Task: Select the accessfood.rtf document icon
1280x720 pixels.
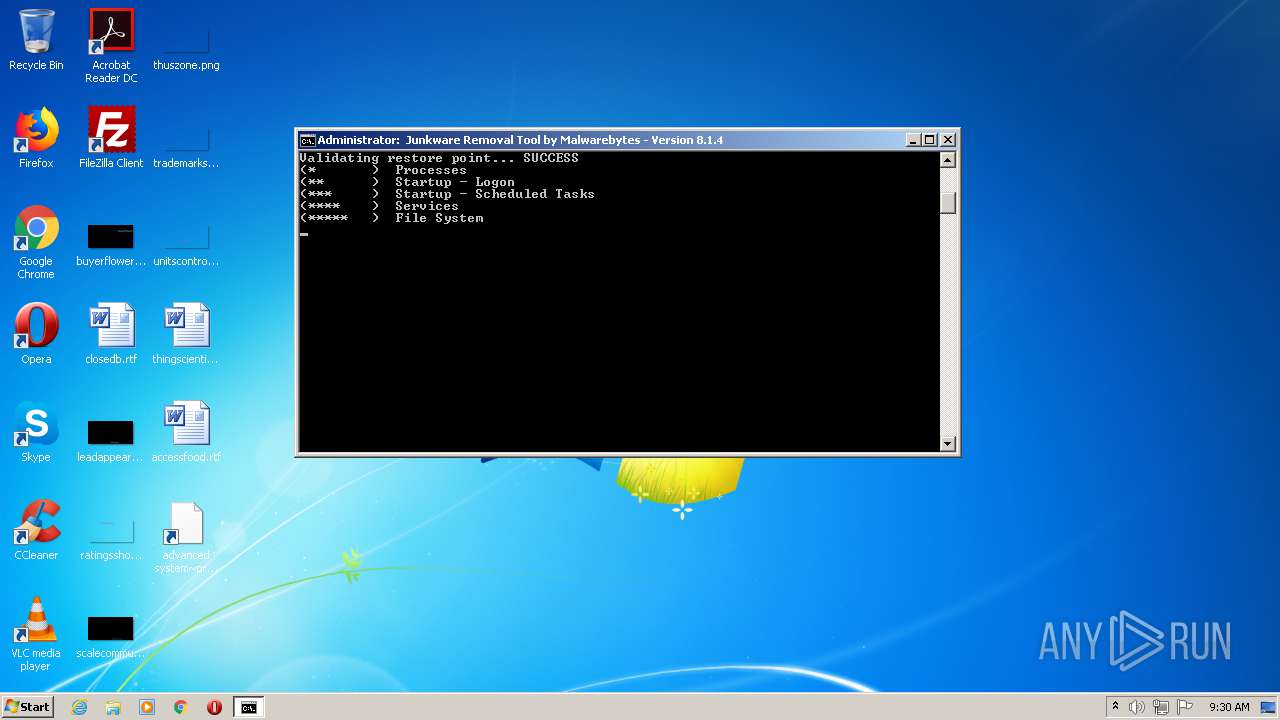Action: (x=186, y=432)
